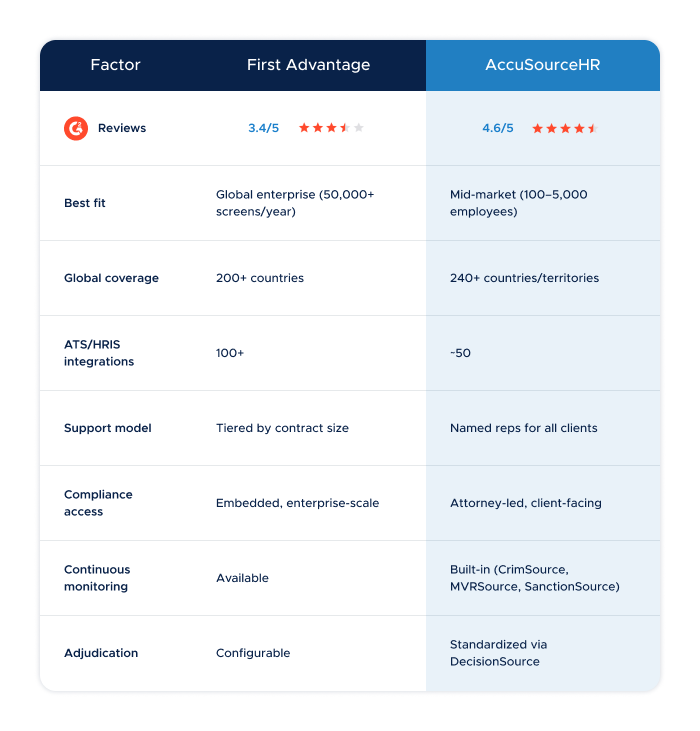
Task: Click the Support model row label
Action: click(108, 428)
